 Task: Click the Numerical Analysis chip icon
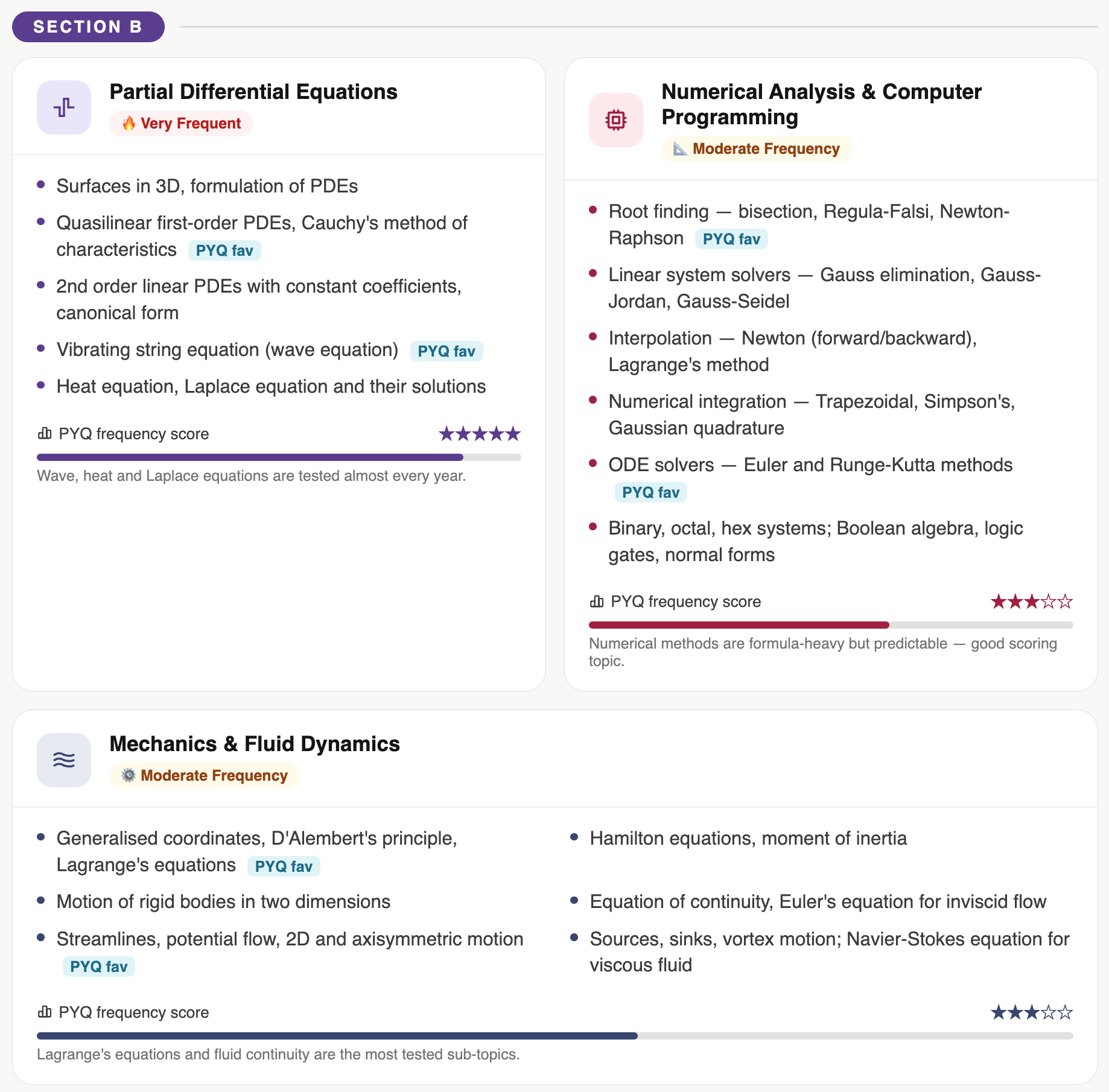pyautogui.click(x=616, y=120)
